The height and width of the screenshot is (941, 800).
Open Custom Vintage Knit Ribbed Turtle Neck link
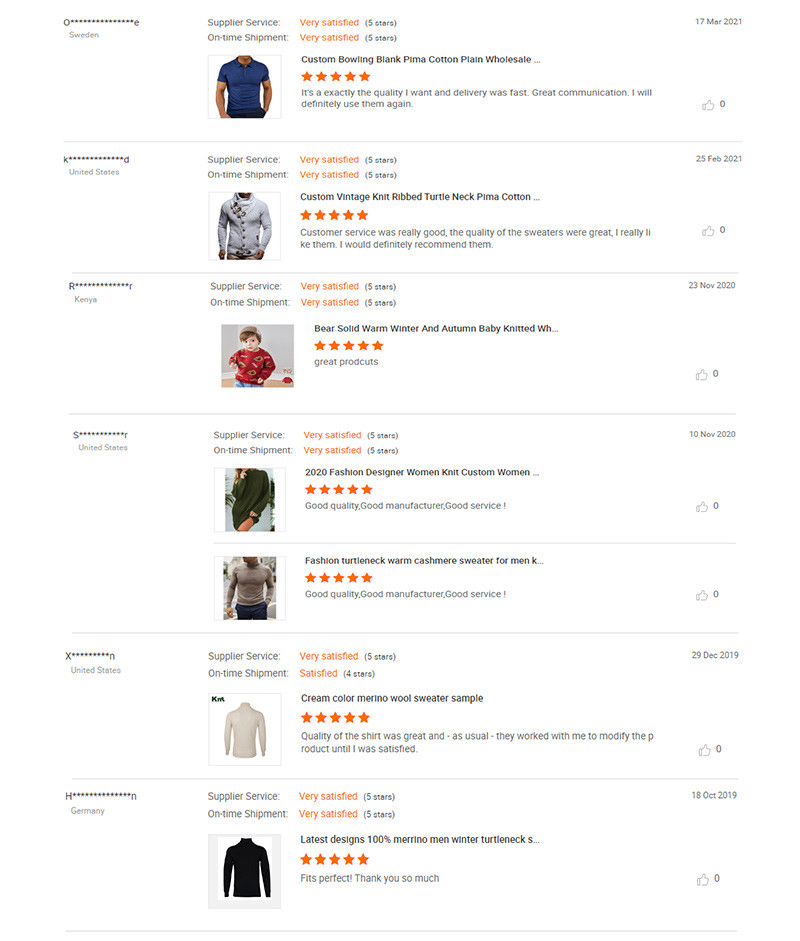(421, 197)
